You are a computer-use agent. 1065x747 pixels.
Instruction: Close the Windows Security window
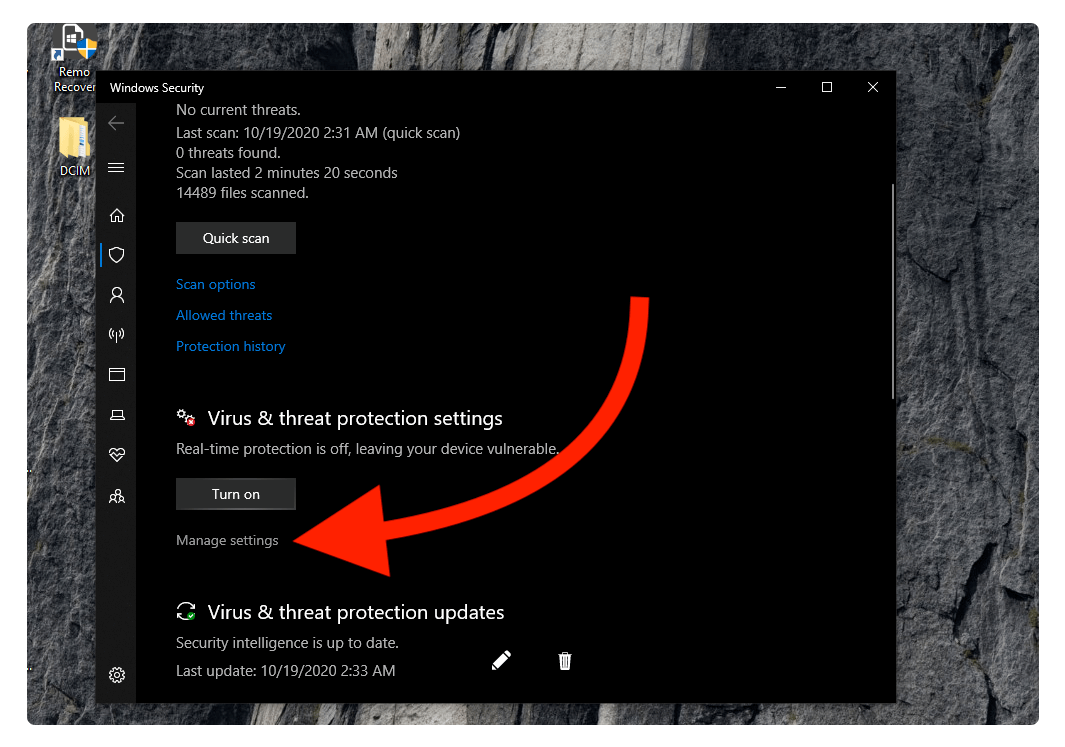coord(873,87)
